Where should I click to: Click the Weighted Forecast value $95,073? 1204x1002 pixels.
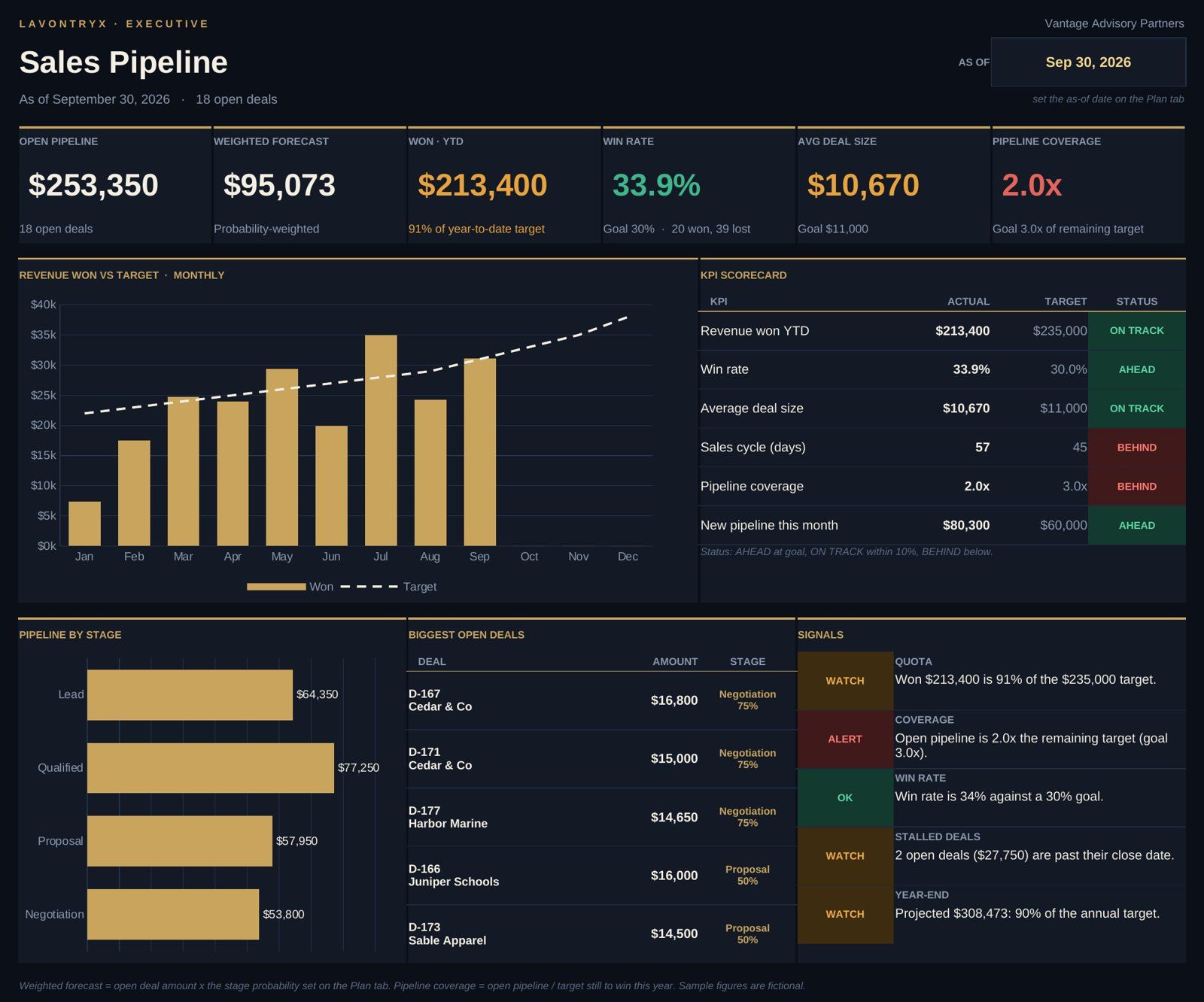point(279,185)
